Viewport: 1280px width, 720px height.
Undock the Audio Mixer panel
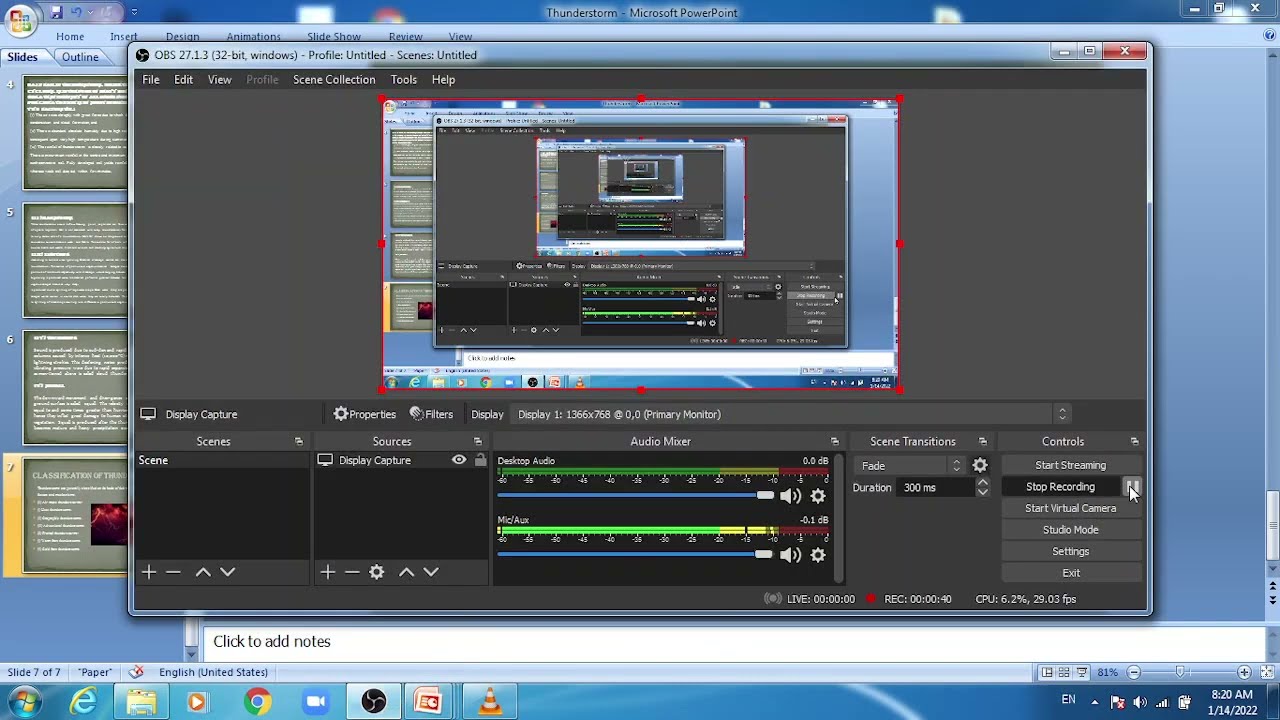coord(835,441)
